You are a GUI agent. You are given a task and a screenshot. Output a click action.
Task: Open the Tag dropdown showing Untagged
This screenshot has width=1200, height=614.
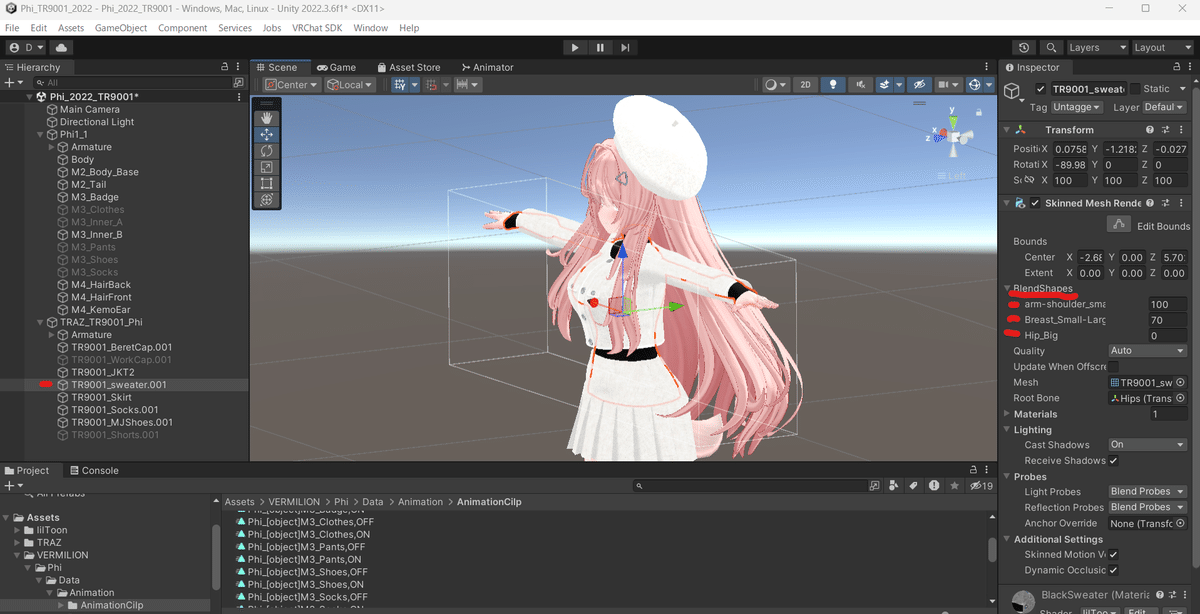(1077, 107)
